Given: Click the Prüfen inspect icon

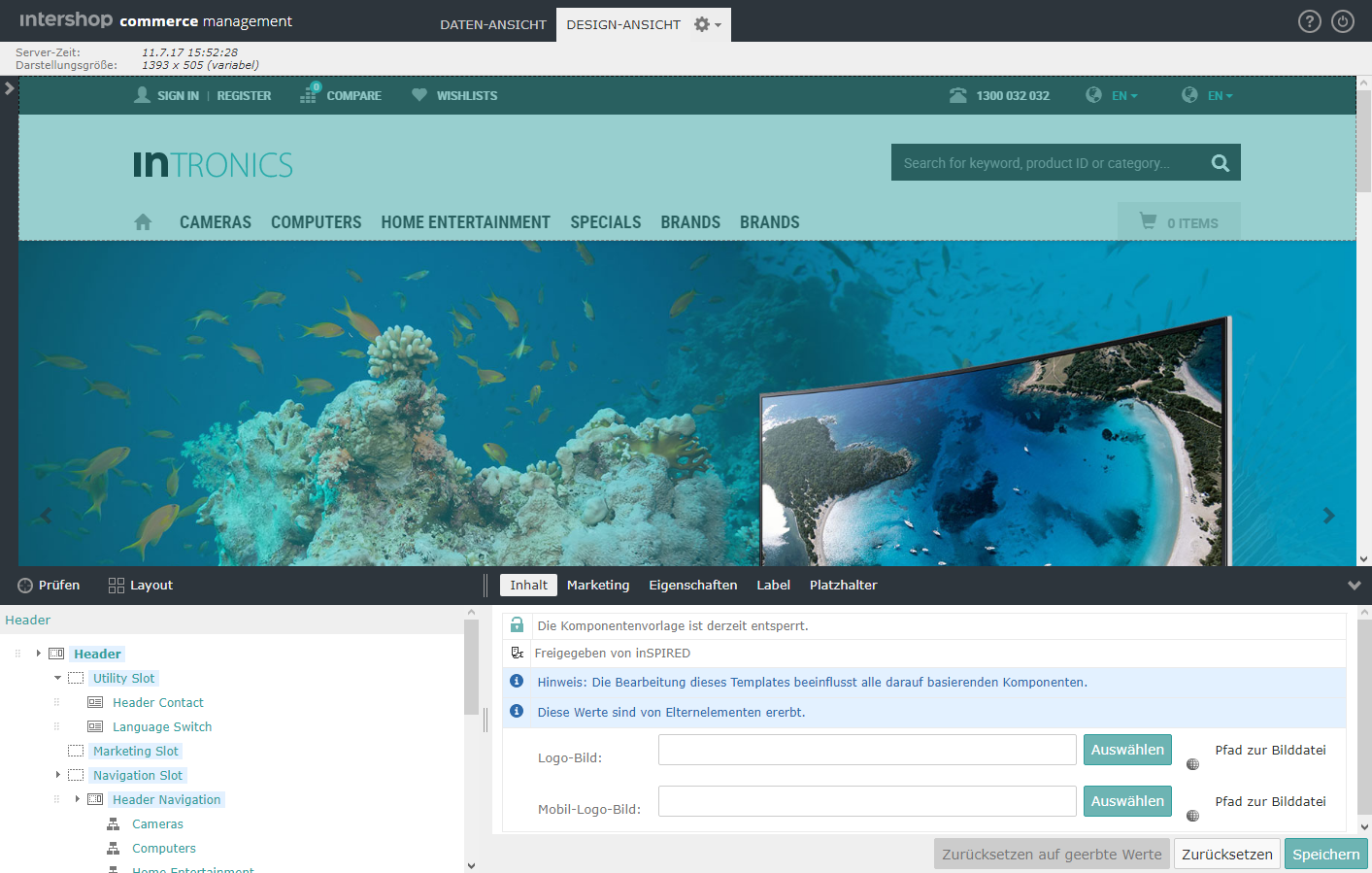Looking at the screenshot, I should tap(25, 586).
